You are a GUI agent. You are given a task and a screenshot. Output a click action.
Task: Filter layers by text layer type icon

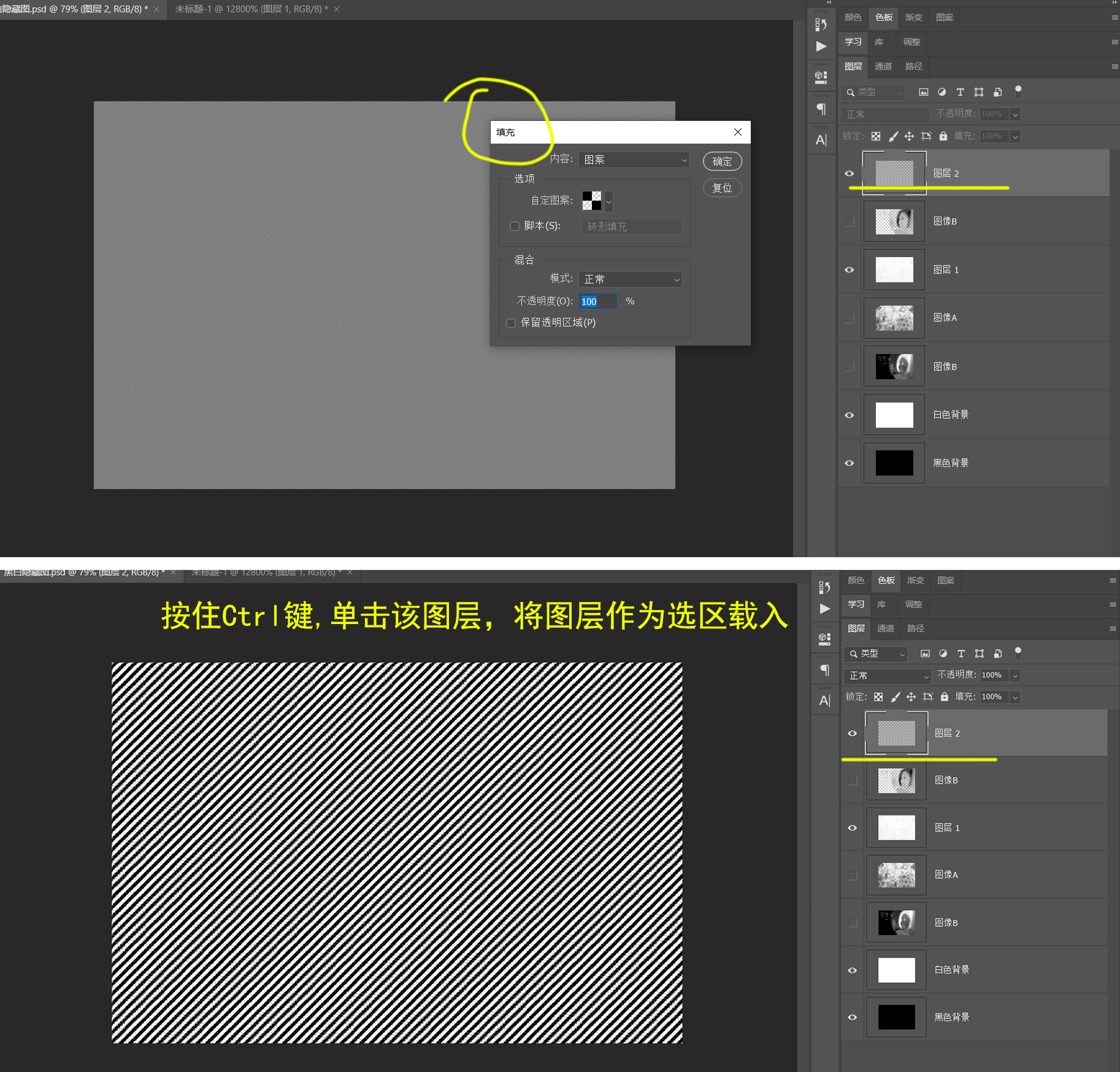click(x=960, y=92)
